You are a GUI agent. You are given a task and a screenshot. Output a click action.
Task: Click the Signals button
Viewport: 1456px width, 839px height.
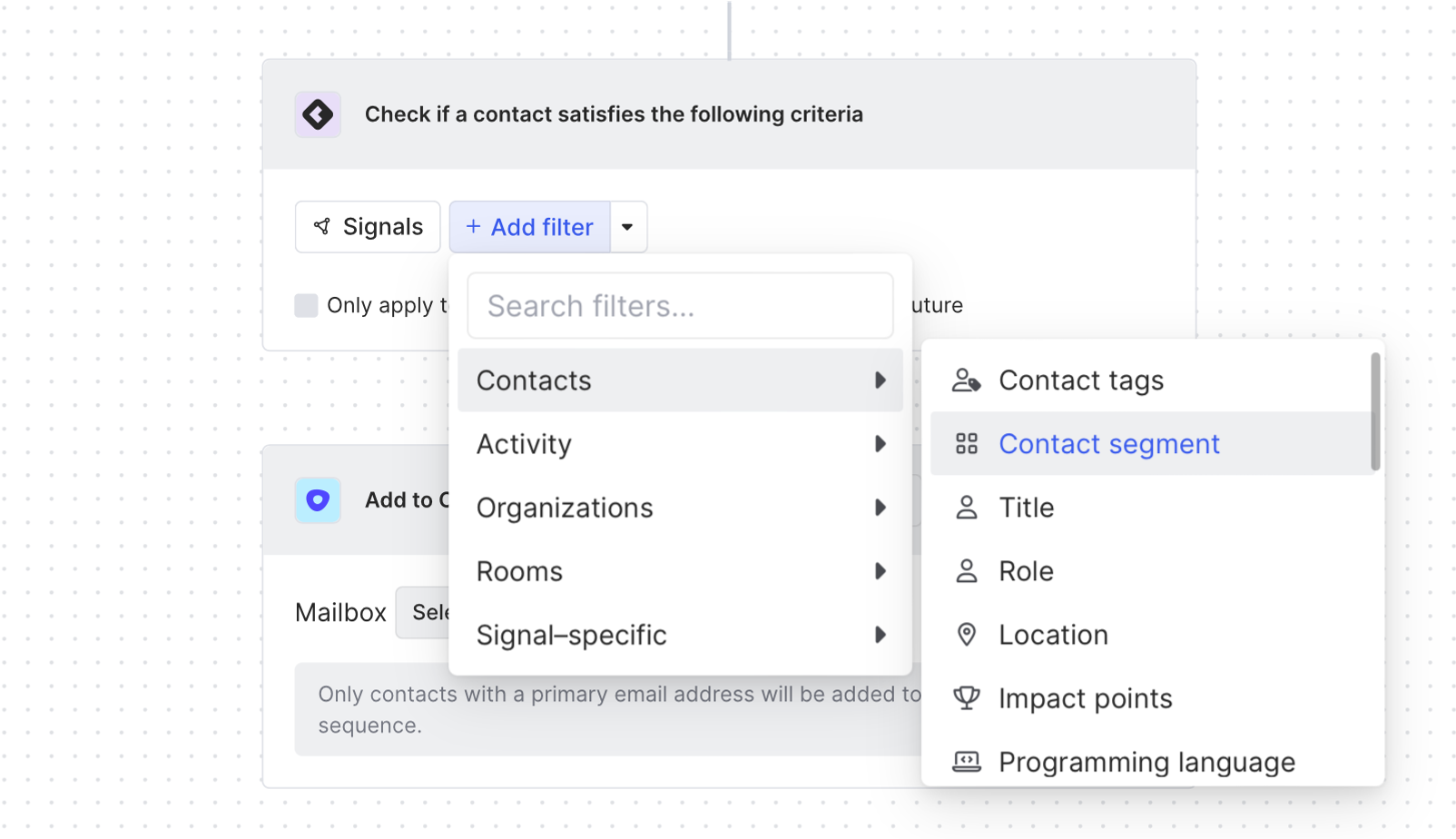(368, 227)
